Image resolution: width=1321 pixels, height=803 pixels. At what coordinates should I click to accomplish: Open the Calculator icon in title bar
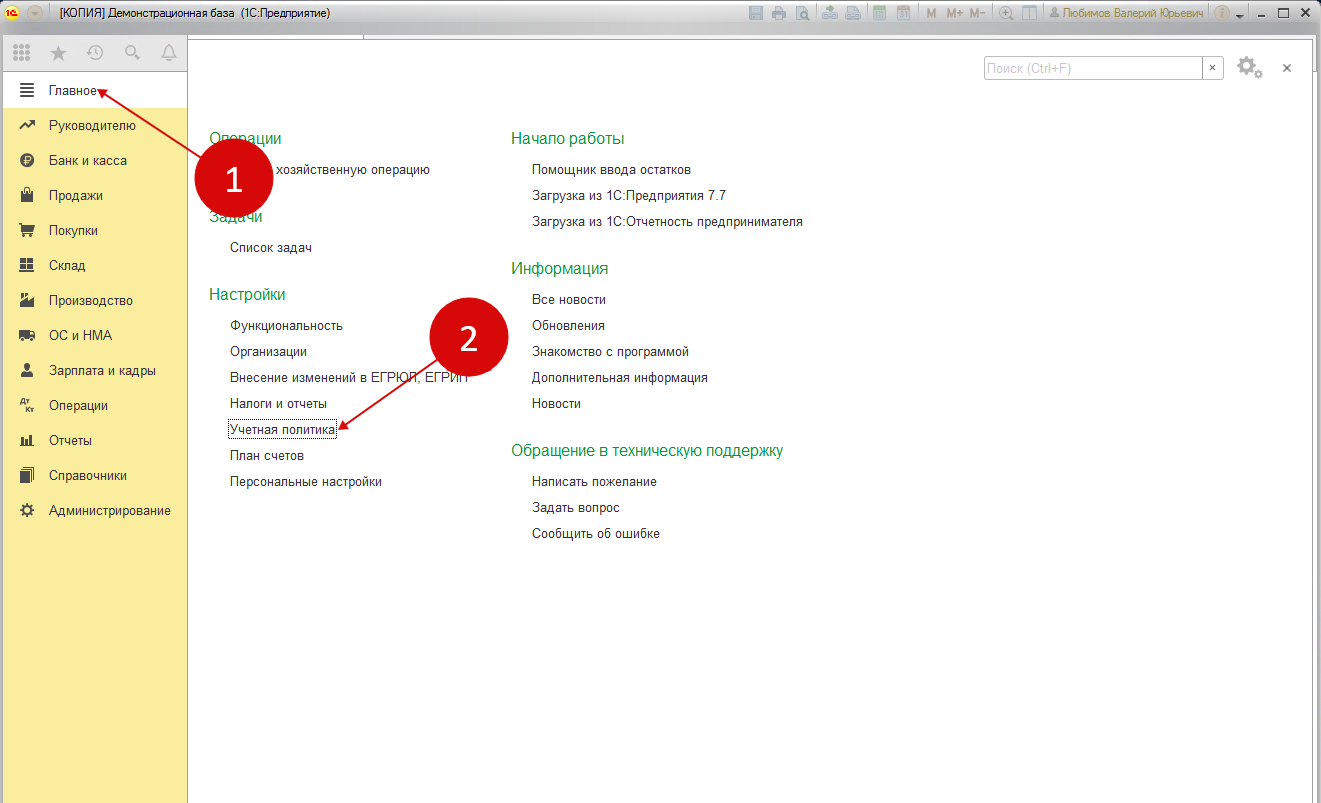879,13
